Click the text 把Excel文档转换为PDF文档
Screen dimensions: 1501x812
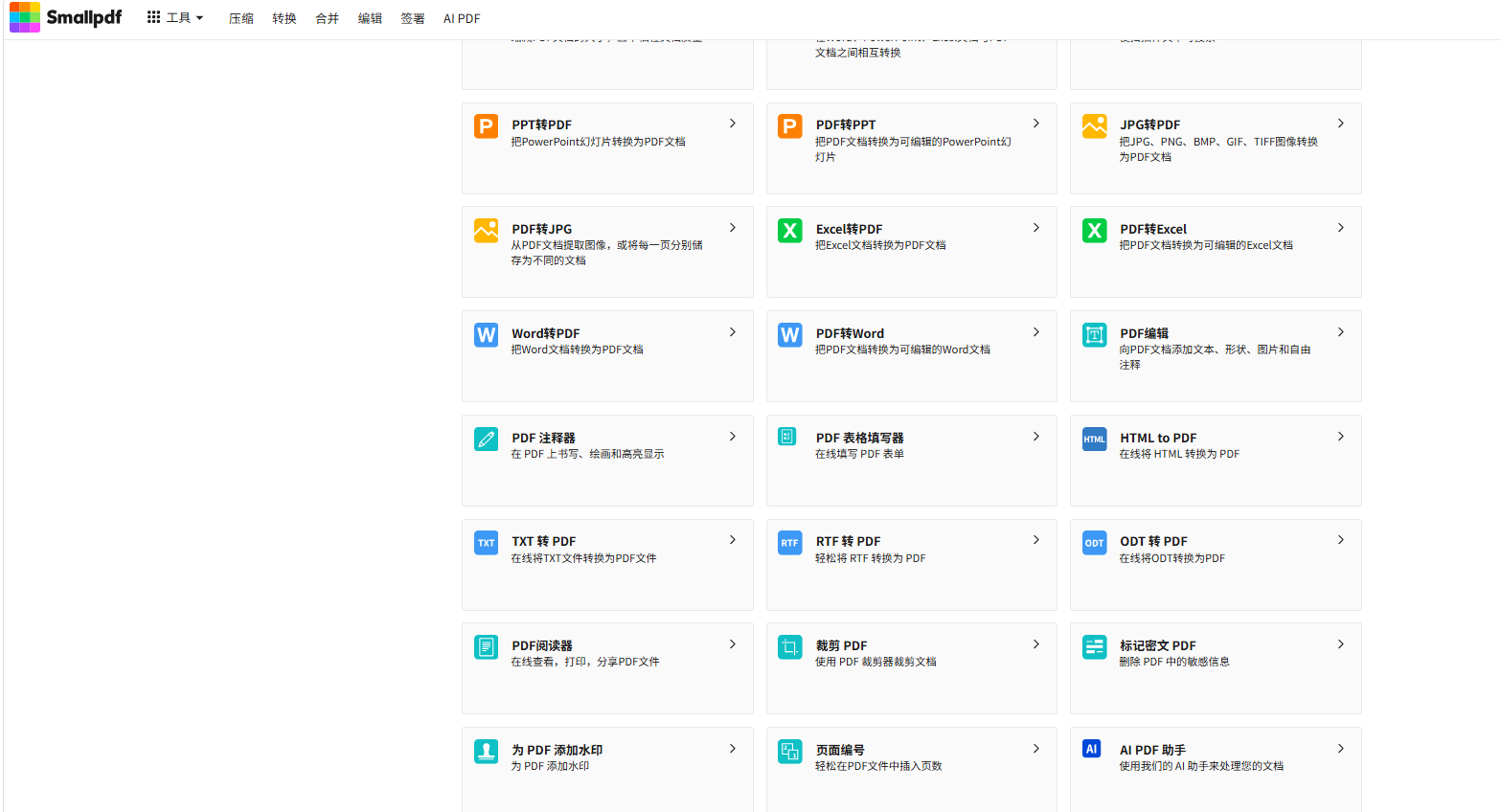(881, 245)
